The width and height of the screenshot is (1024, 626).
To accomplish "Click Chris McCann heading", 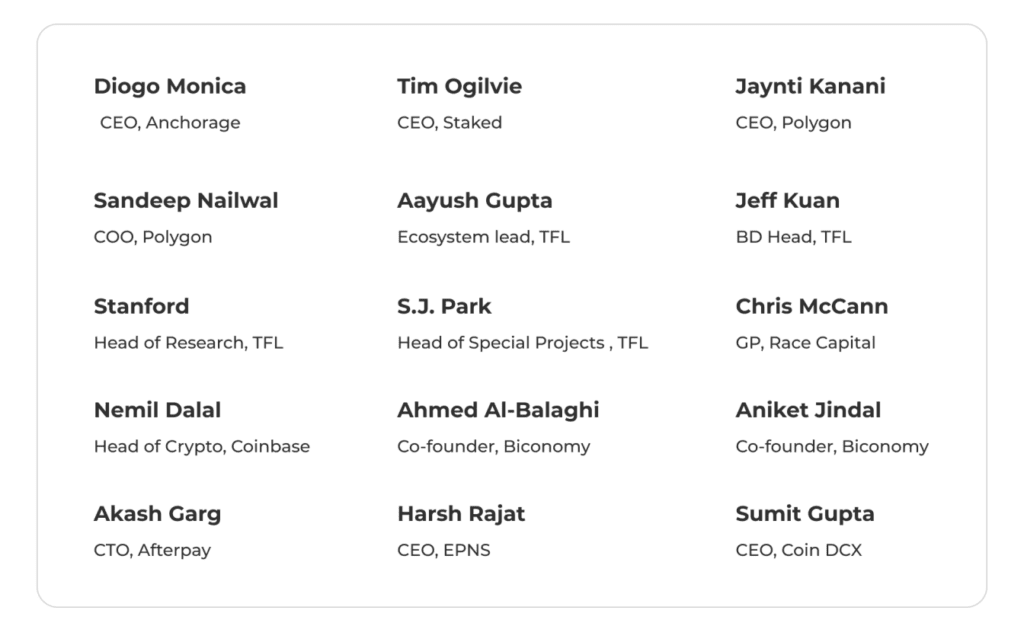I will point(811,306).
